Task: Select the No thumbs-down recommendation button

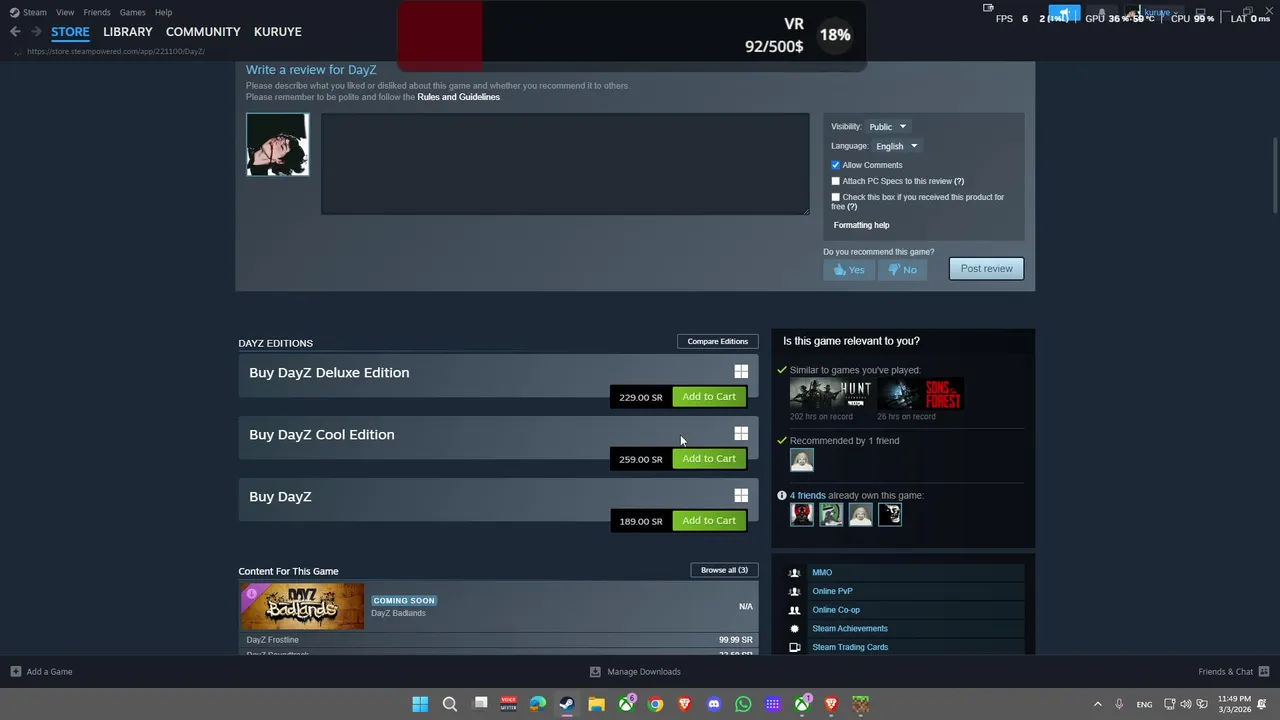Action: (903, 270)
